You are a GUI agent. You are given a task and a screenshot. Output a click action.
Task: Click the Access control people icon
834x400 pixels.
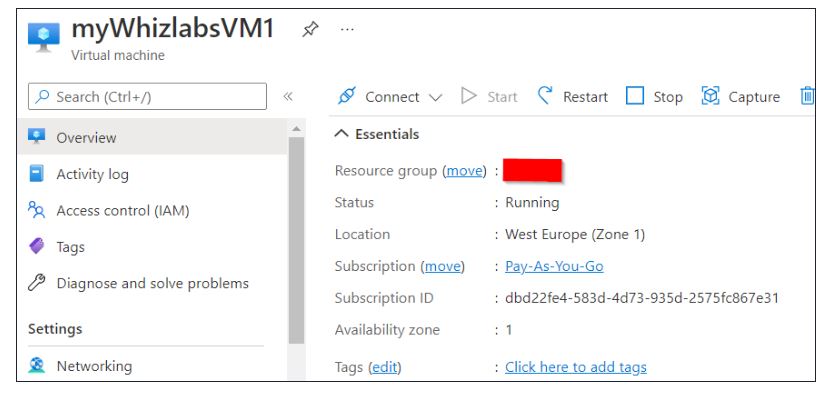tap(36, 210)
